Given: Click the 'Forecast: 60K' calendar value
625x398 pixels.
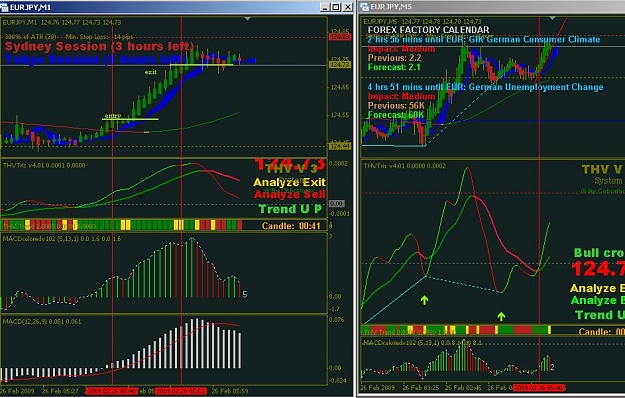Looking at the screenshot, I should [396, 115].
